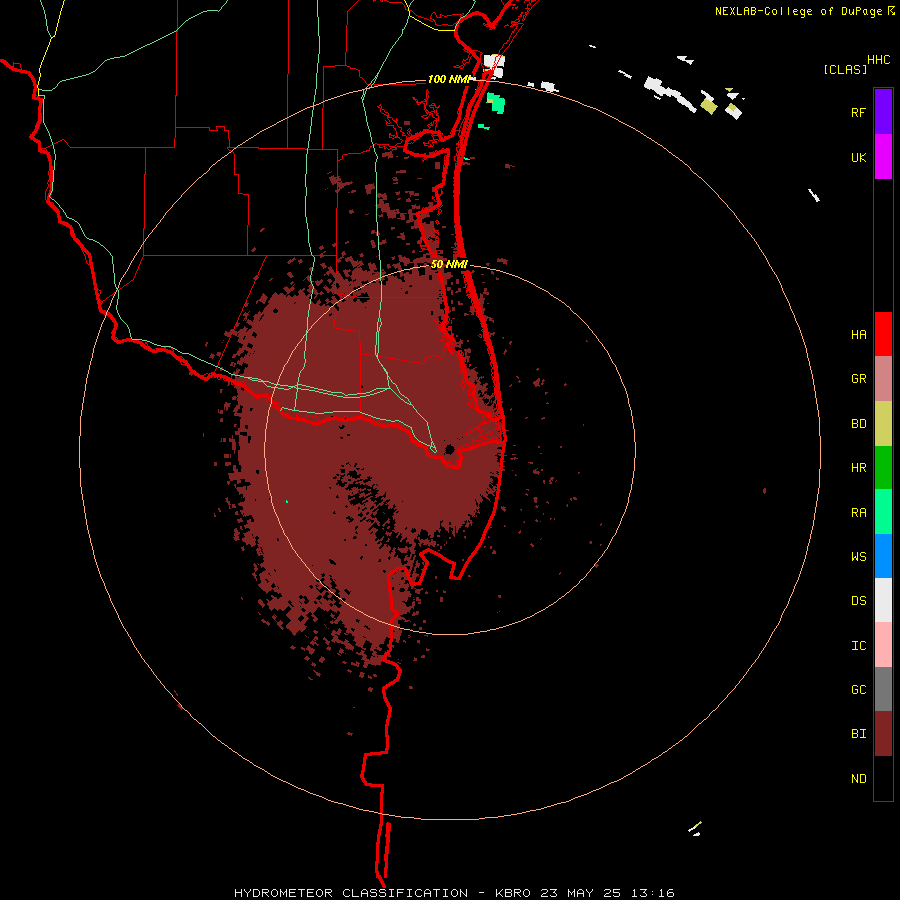Click the 'NEXLAB-College of DuPage' watermark text

click(x=798, y=11)
